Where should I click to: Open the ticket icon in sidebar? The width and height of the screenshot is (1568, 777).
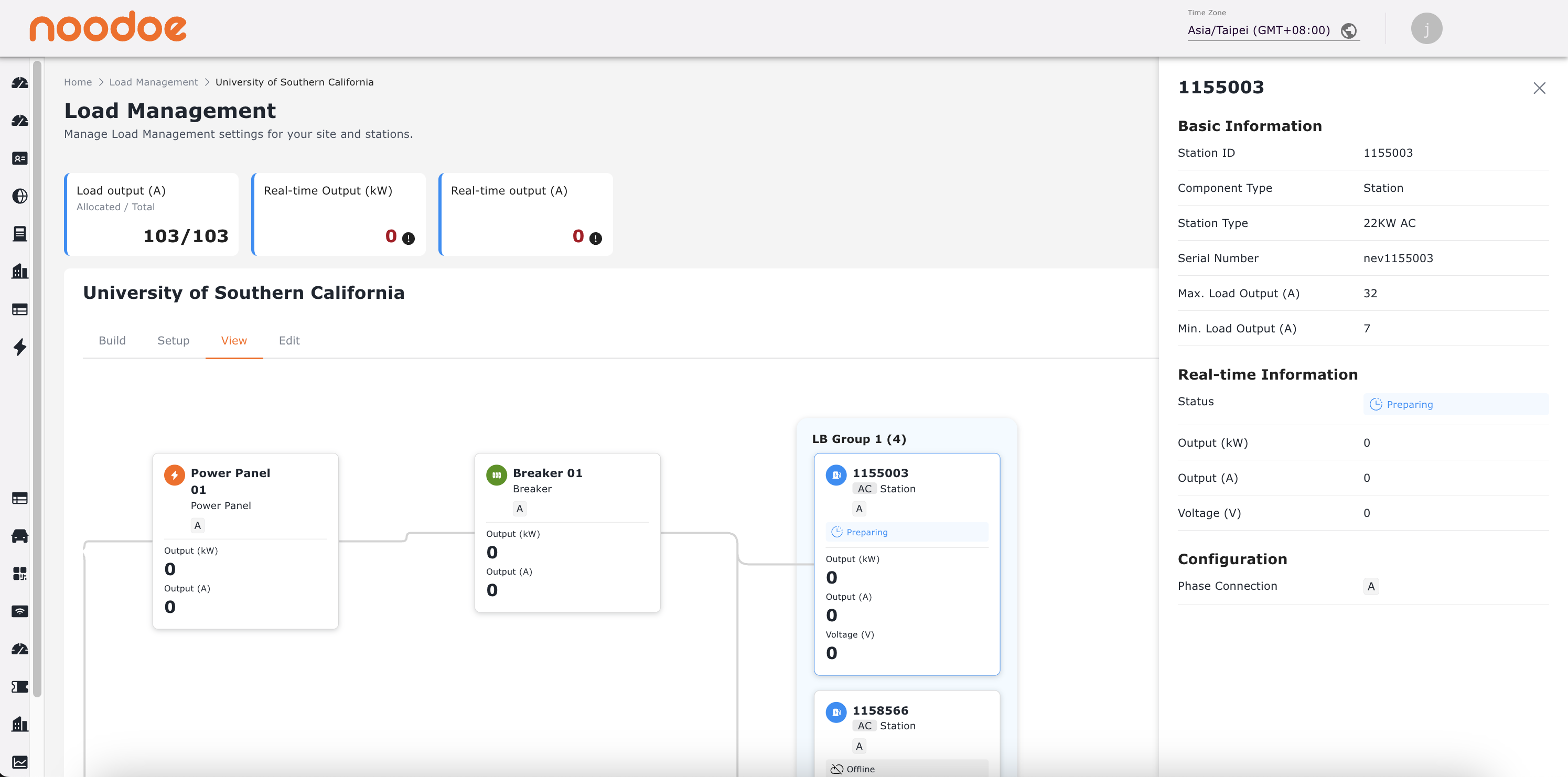click(x=19, y=687)
